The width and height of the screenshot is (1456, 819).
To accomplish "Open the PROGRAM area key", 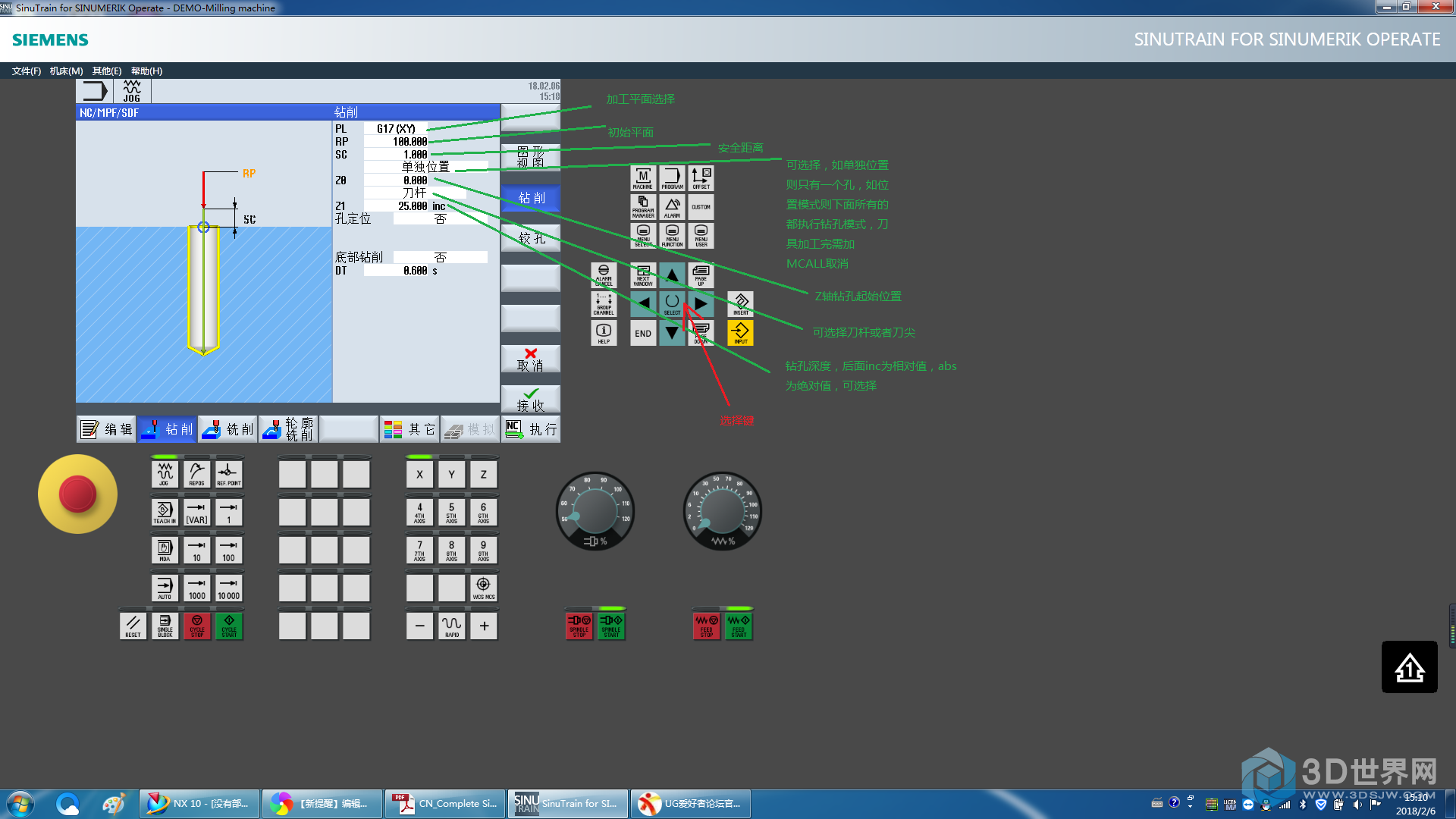I will pos(672,179).
